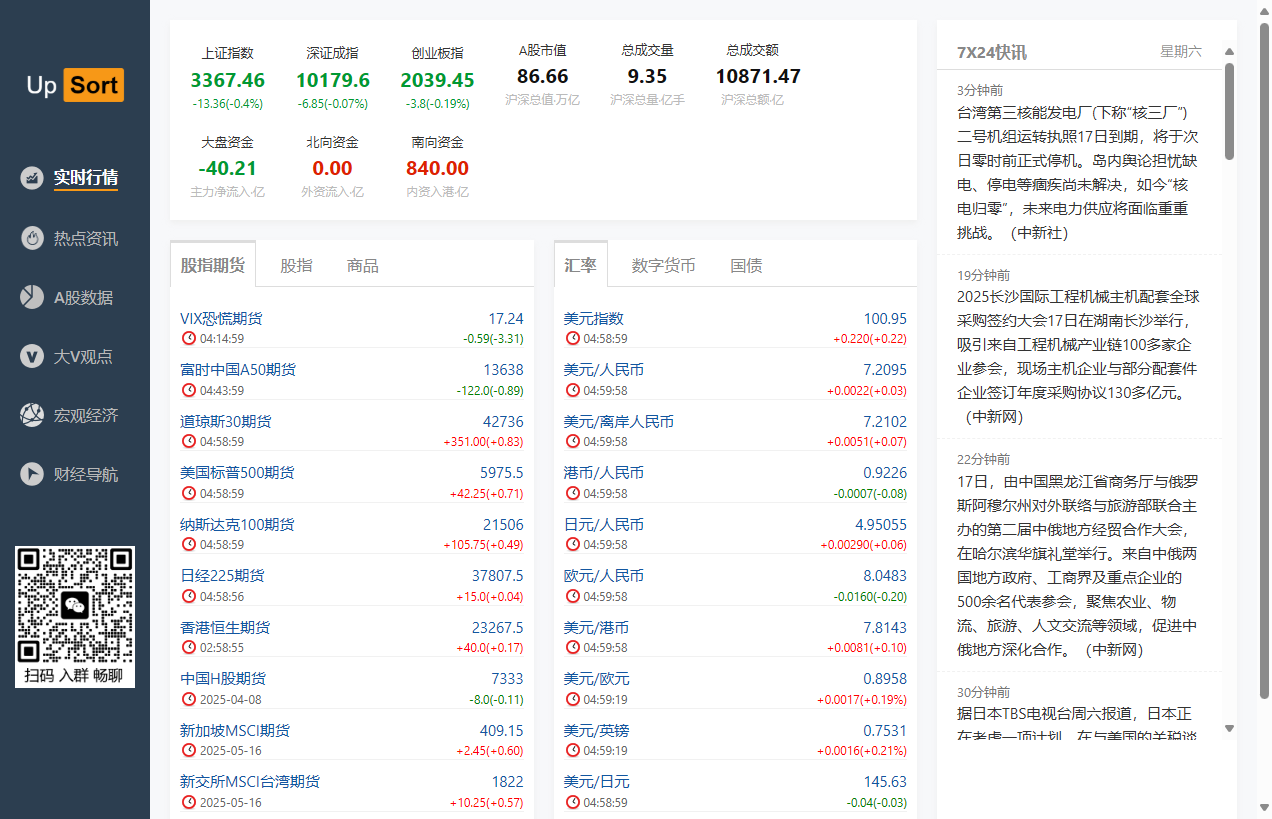This screenshot has height=819, width=1272.
Task: Click the WeChat group QR code
Action: 74,606
